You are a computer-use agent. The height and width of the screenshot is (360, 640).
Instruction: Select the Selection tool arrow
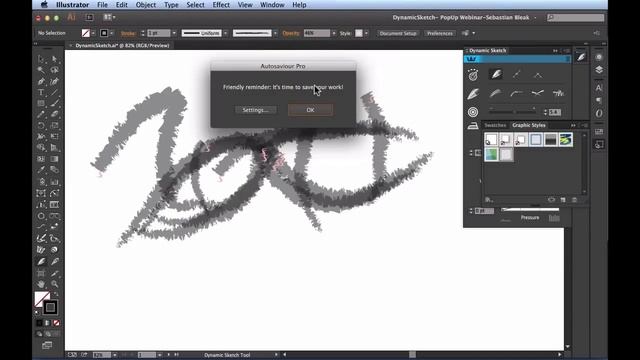click(41, 60)
